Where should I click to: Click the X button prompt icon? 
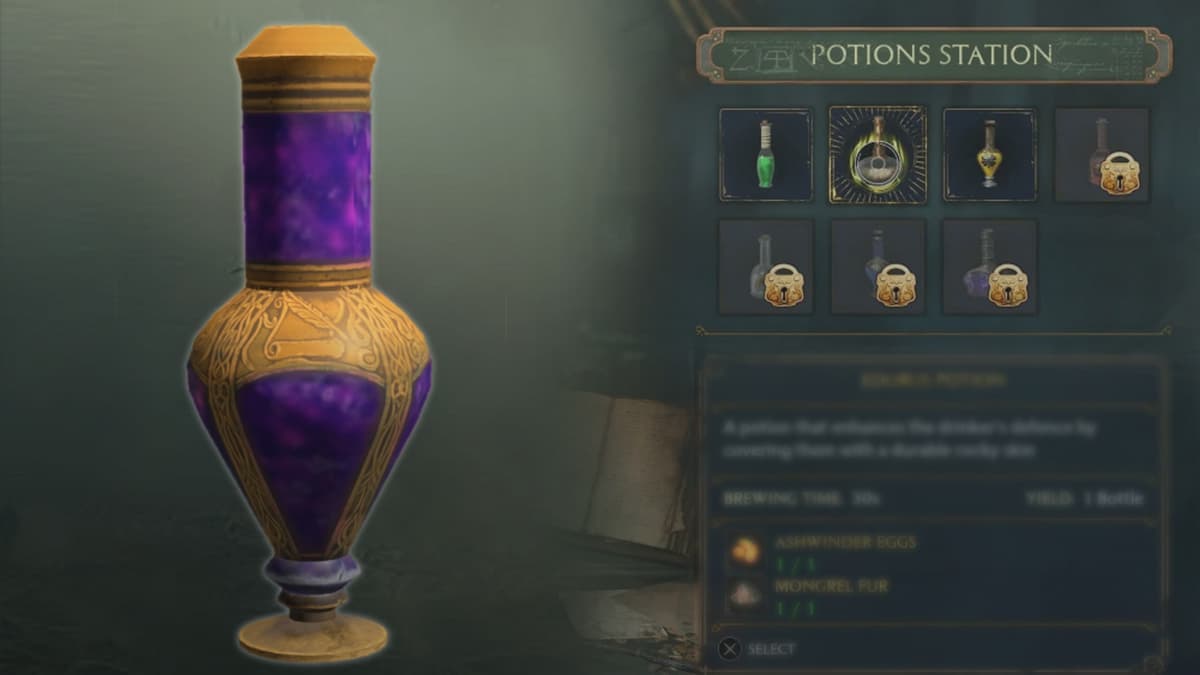[x=729, y=649]
